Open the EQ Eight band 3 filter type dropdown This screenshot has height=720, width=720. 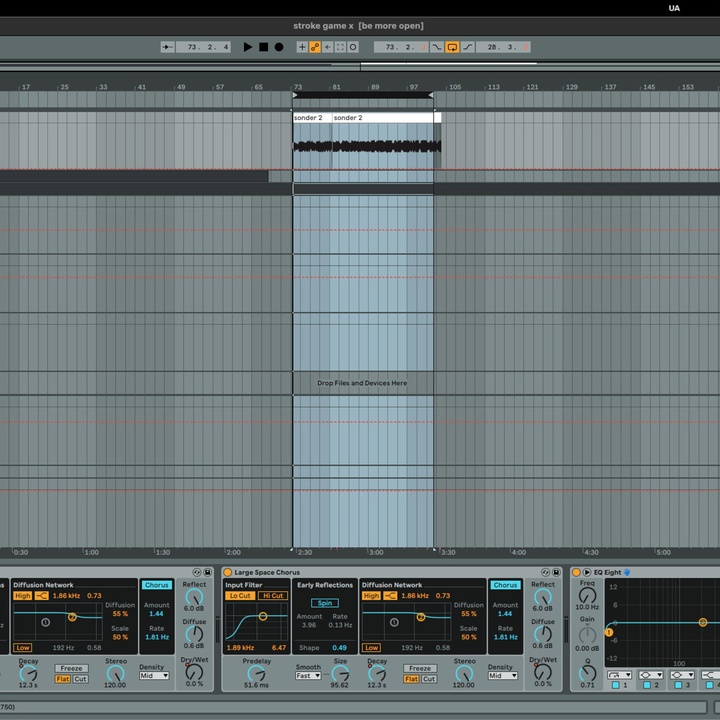click(681, 675)
